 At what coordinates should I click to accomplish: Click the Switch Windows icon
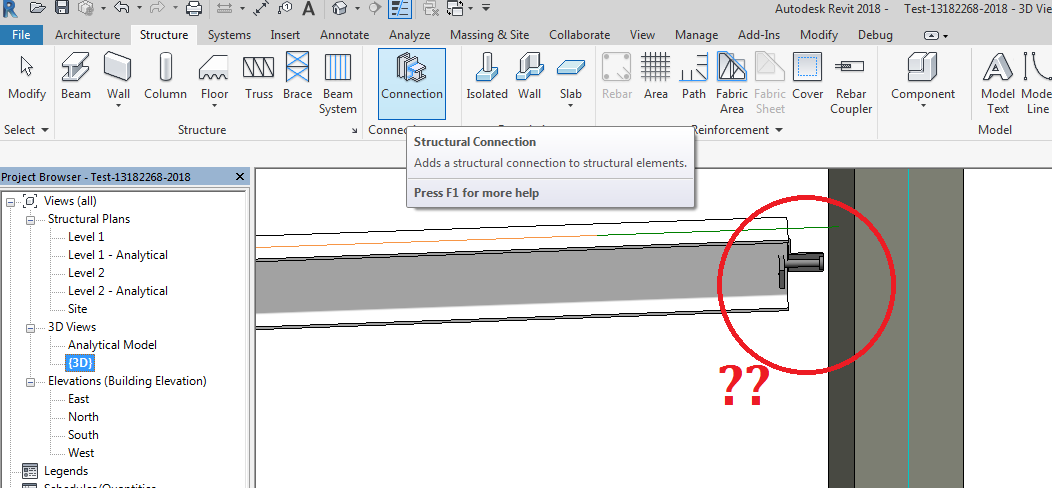(456, 8)
